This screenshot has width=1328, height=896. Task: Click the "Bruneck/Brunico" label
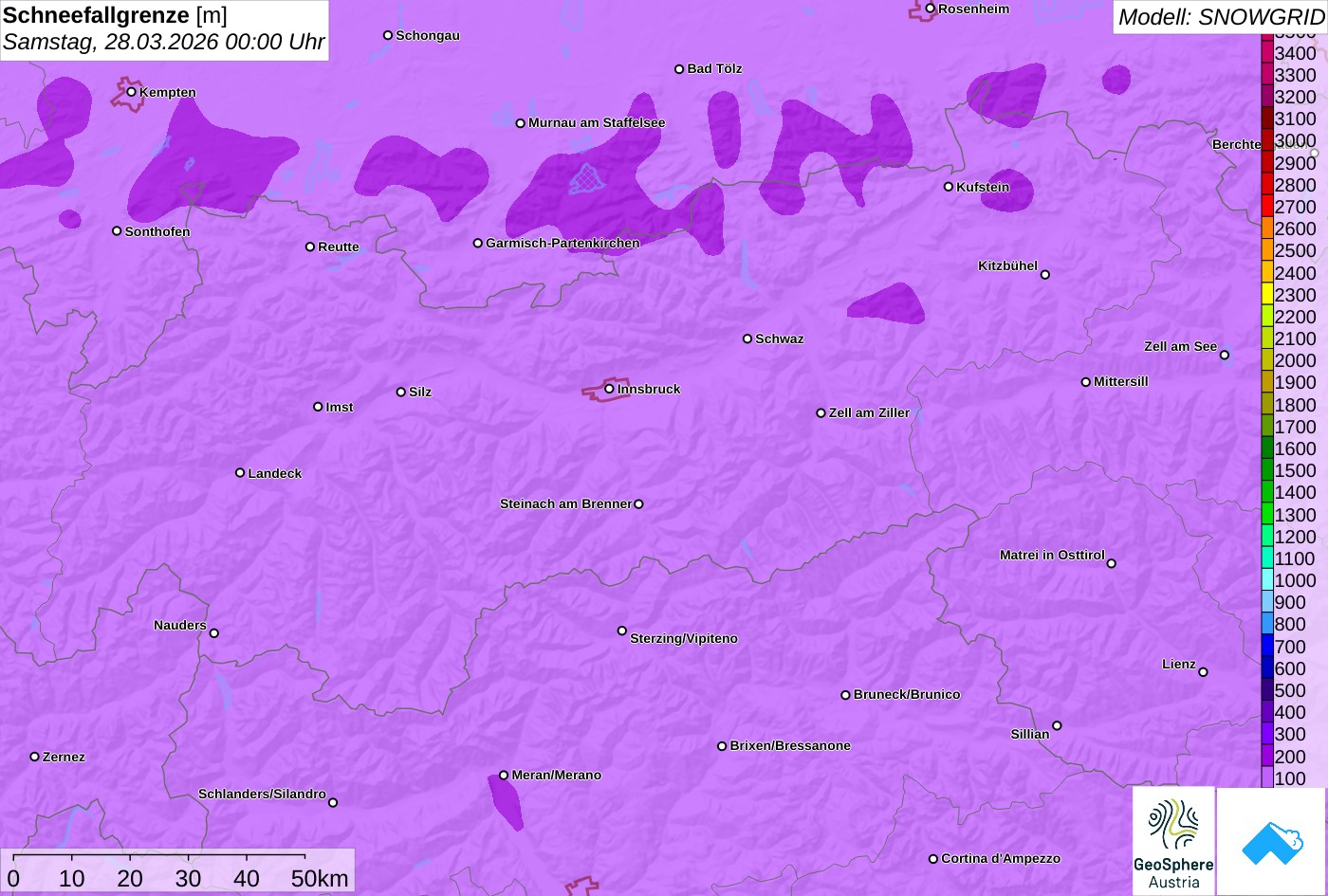pyautogui.click(x=907, y=694)
